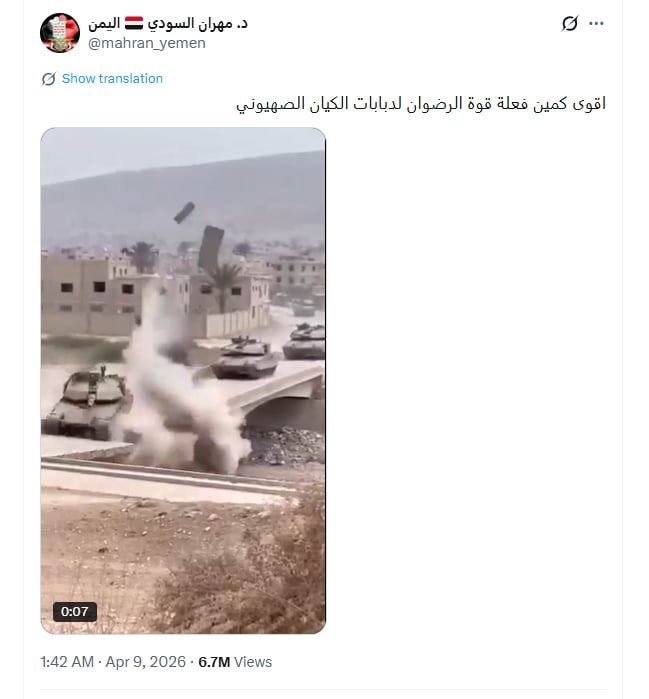Image resolution: width=649 pixels, height=699 pixels.
Task: Open the post timestamp 1:42 AM Apr 9, 2026
Action: pos(113,662)
